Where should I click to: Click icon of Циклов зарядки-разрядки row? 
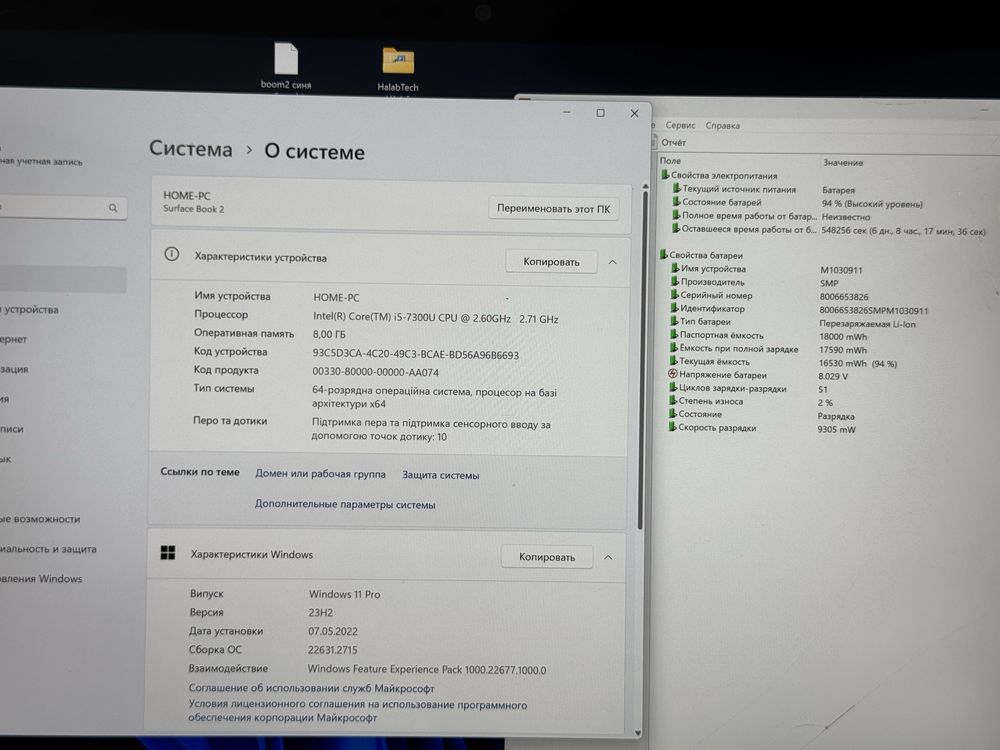tap(673, 387)
